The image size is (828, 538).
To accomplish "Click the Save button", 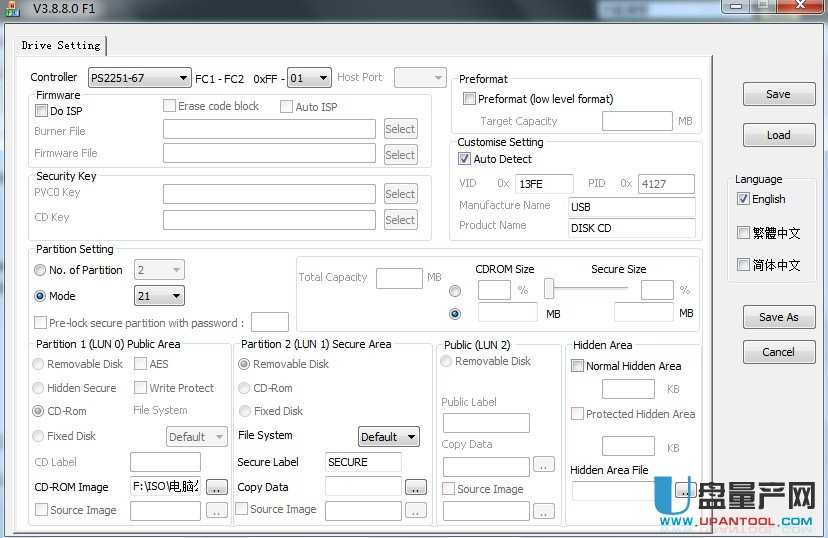I will [778, 94].
